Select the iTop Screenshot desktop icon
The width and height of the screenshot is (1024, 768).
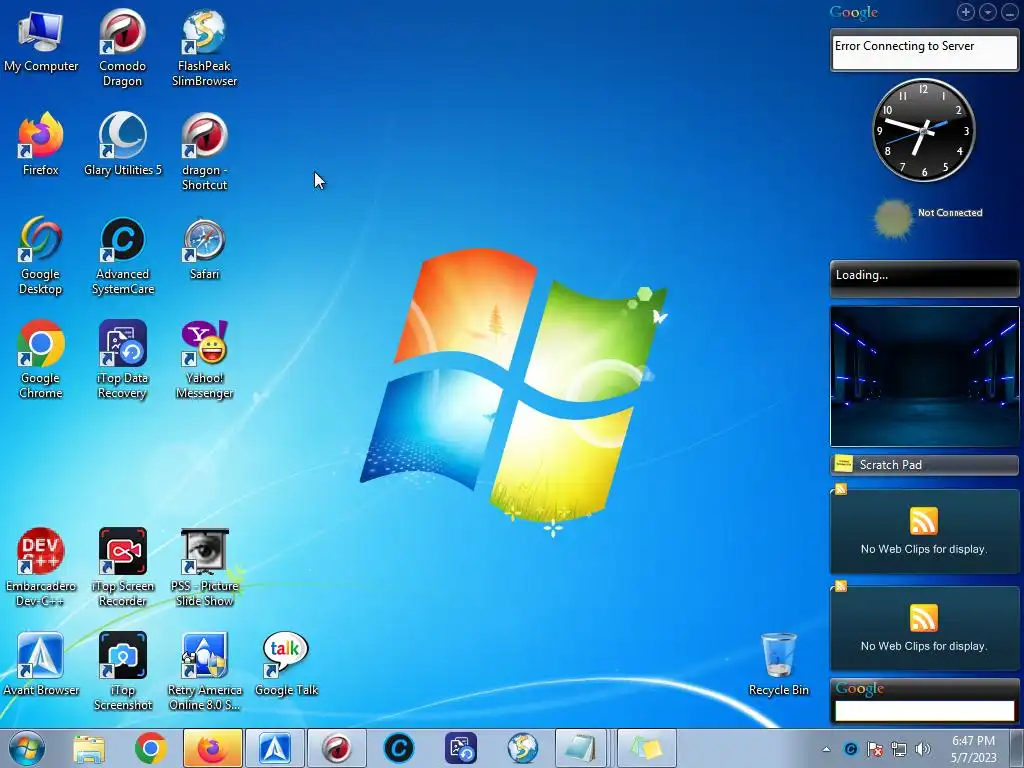click(122, 671)
